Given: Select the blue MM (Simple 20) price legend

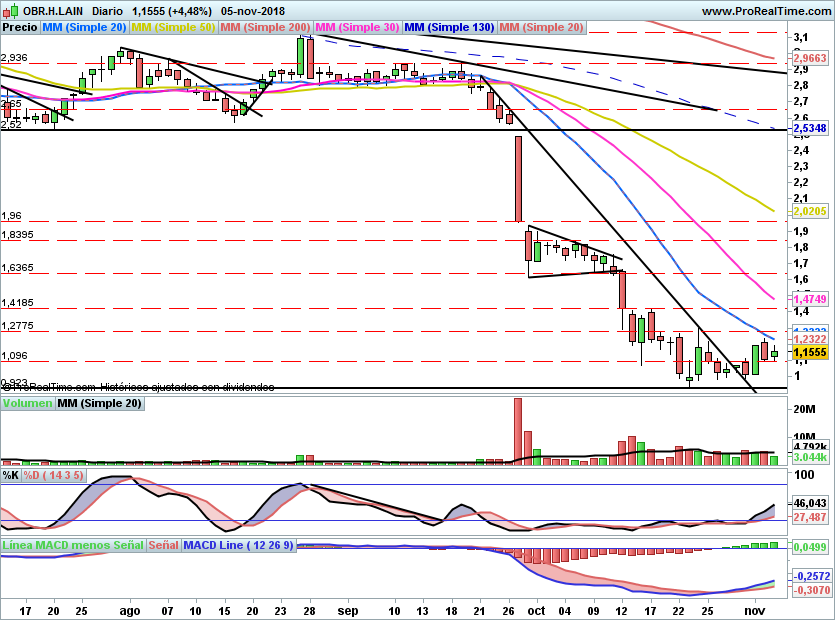Looking at the screenshot, I should (84, 27).
